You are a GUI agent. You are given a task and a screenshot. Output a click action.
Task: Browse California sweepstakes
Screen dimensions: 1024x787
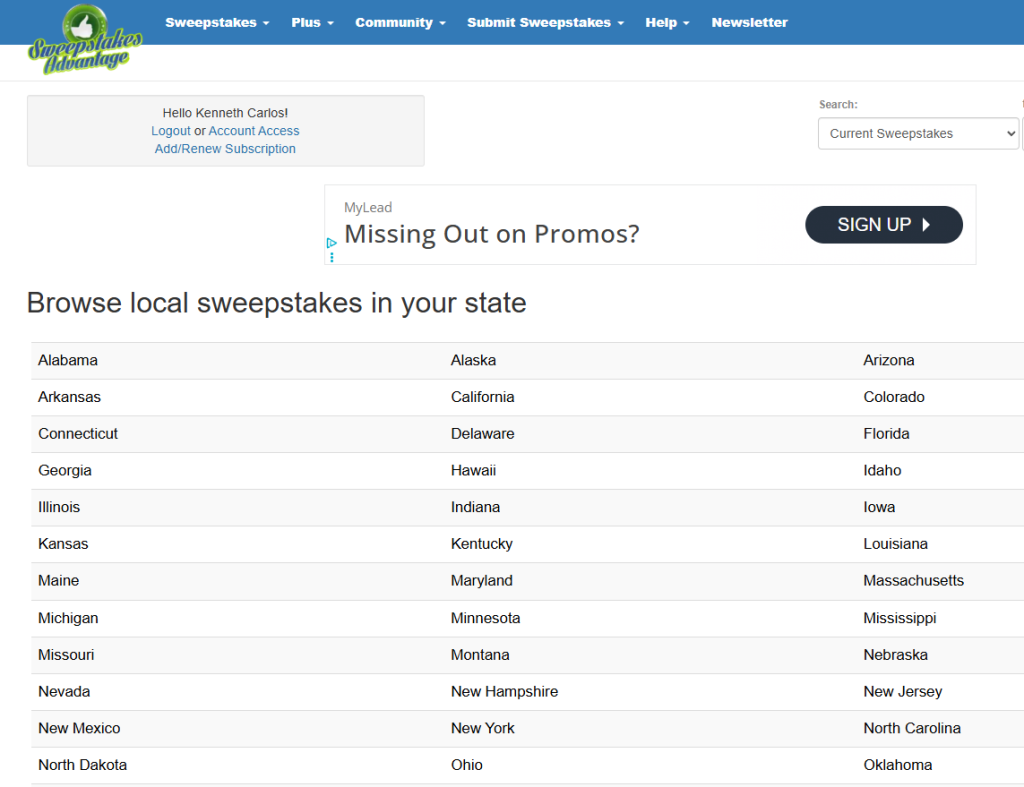[x=483, y=397]
